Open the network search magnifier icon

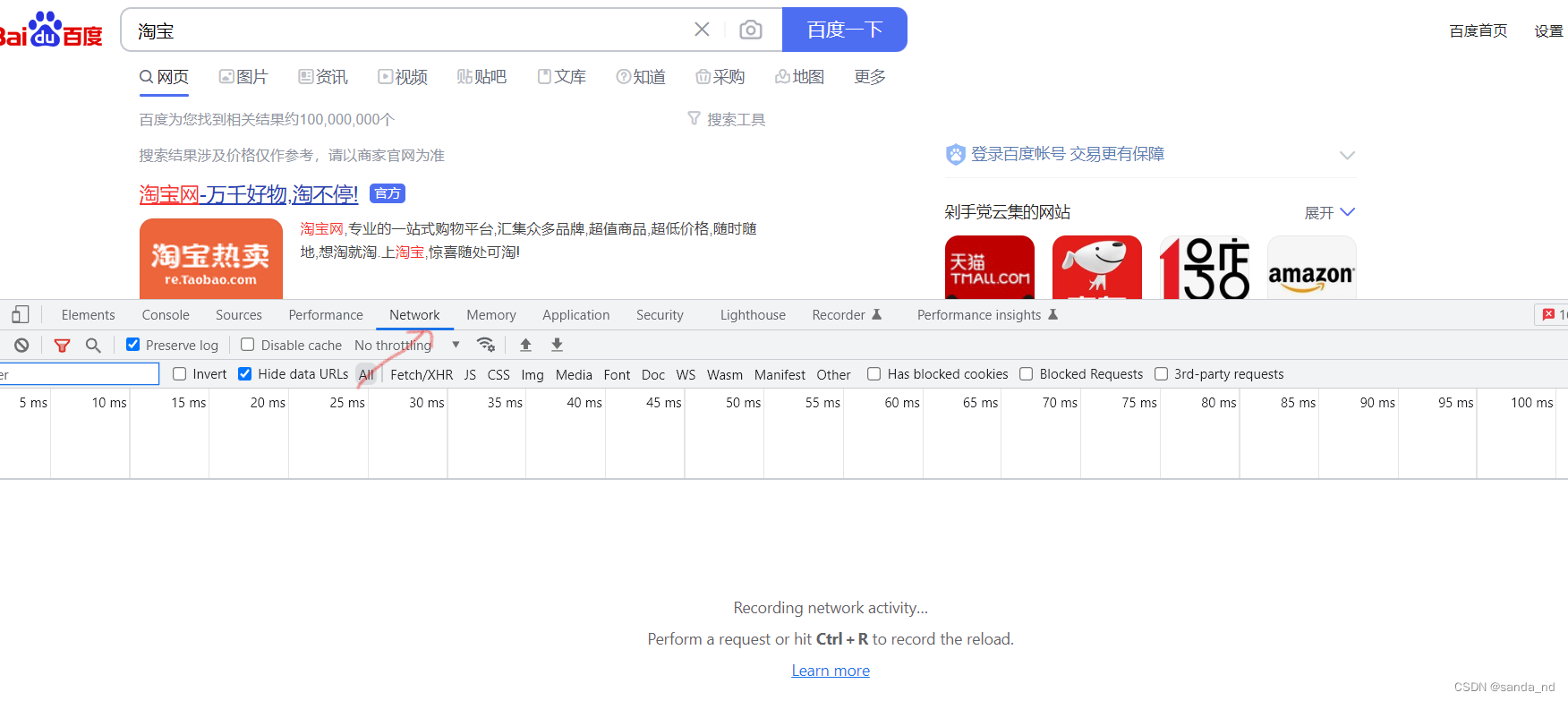tap(93, 345)
